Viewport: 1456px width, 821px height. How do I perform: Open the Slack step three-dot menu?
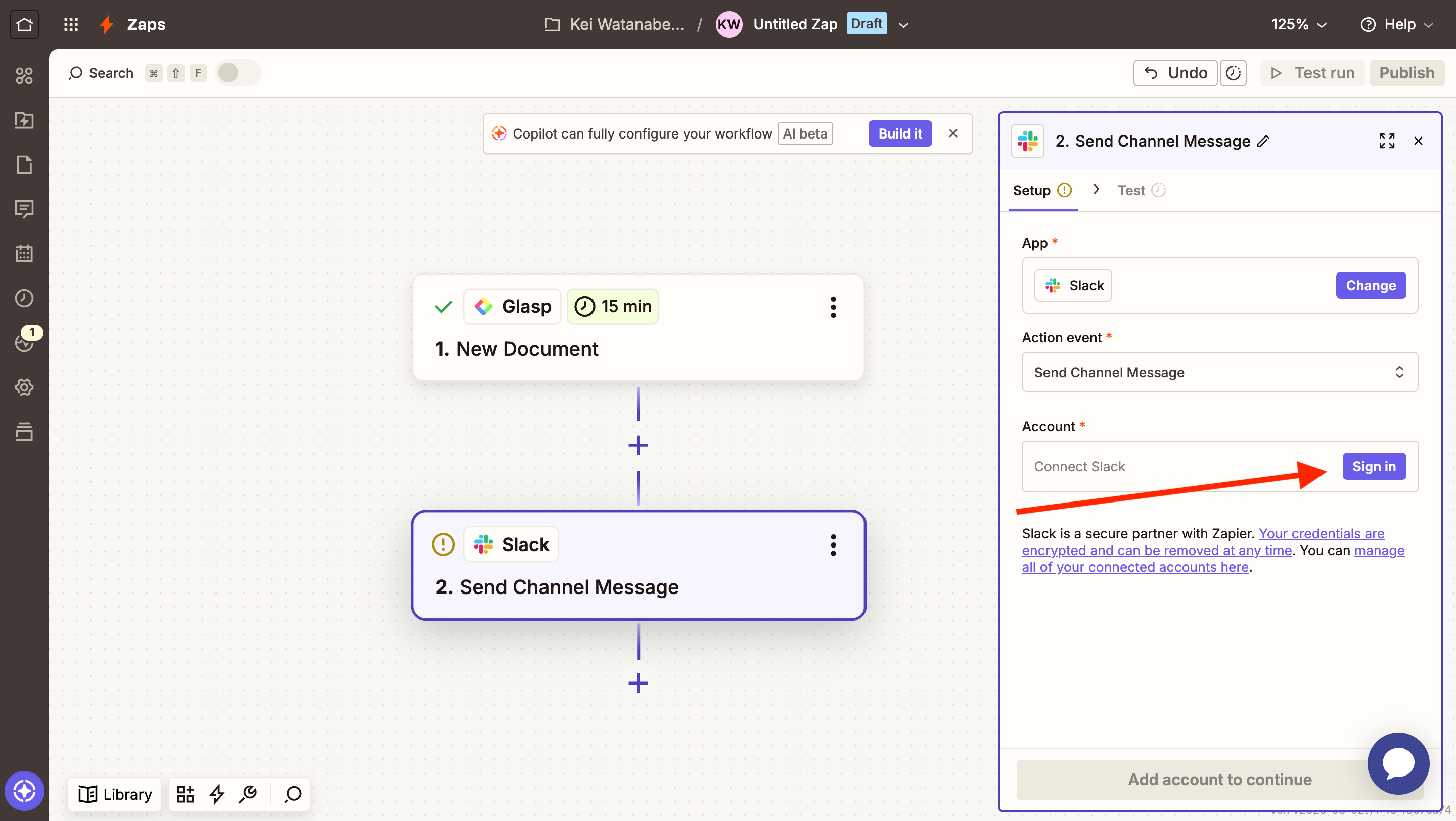pos(833,544)
